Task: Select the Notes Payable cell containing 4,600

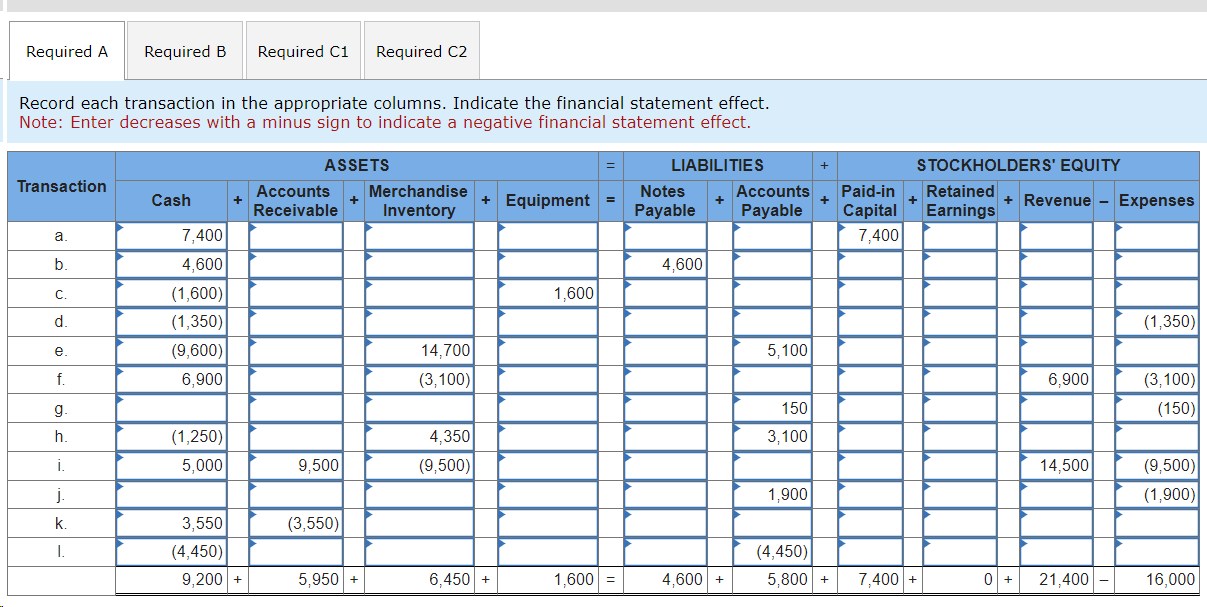Action: click(665, 264)
